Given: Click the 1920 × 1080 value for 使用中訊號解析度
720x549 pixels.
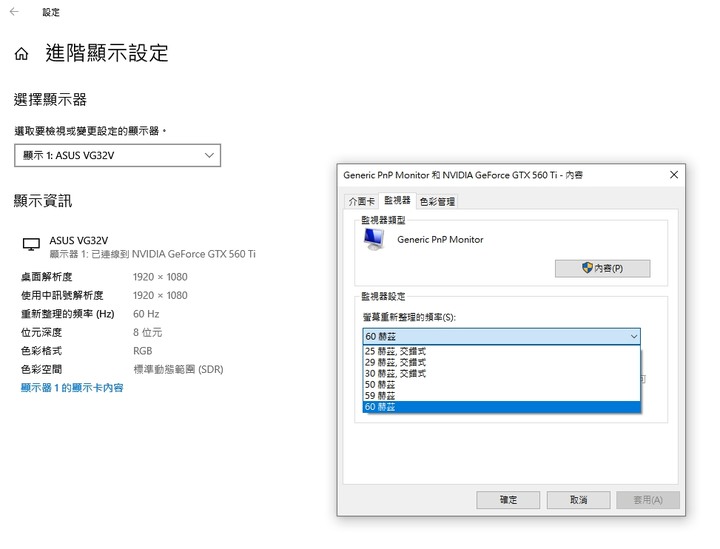Looking at the screenshot, I should (160, 295).
